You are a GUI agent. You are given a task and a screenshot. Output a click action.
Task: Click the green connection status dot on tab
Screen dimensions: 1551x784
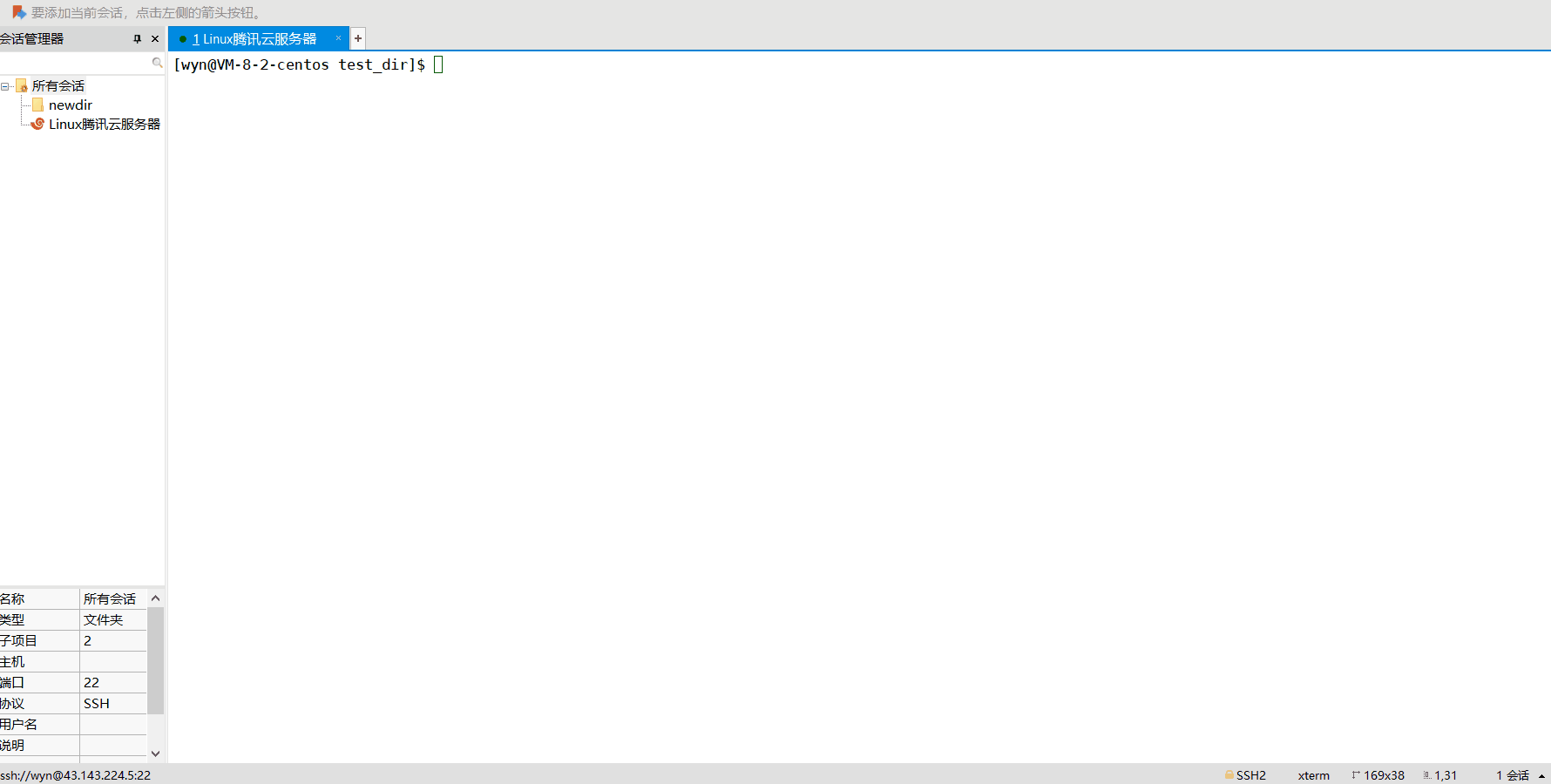pyautogui.click(x=183, y=39)
